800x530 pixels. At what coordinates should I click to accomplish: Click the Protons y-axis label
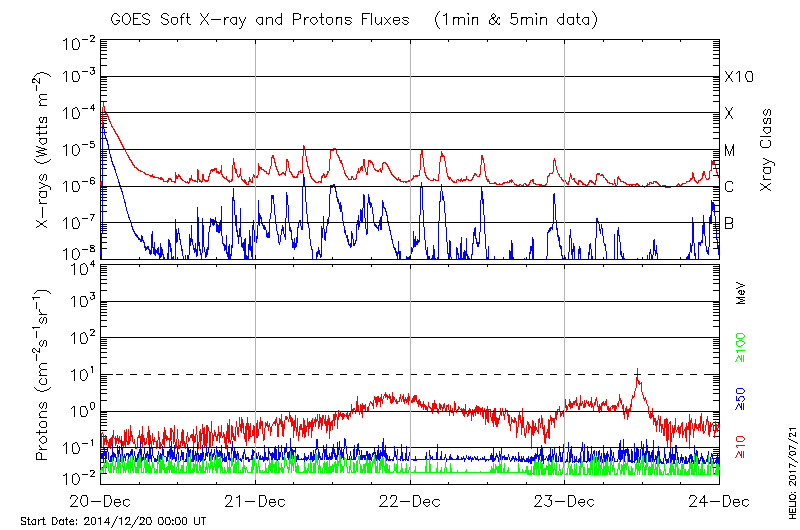tap(44, 374)
